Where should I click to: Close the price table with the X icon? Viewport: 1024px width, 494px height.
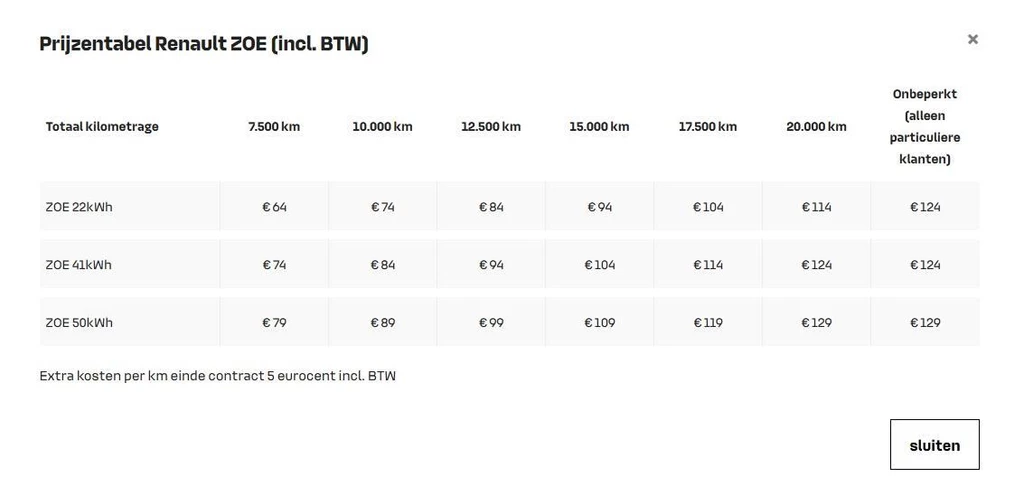(972, 39)
